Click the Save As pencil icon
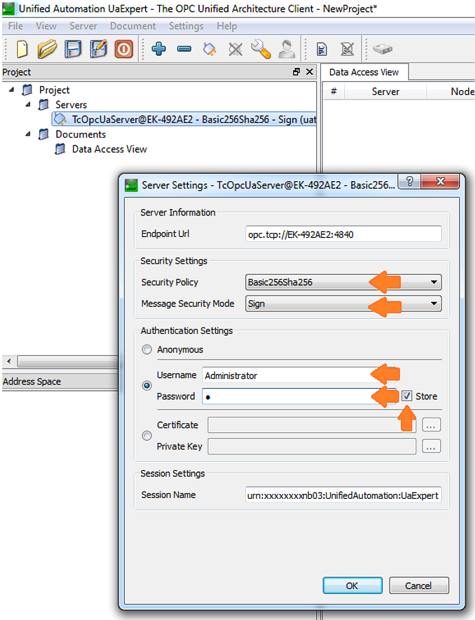Screen dimensions: 475x620 (x=98, y=49)
